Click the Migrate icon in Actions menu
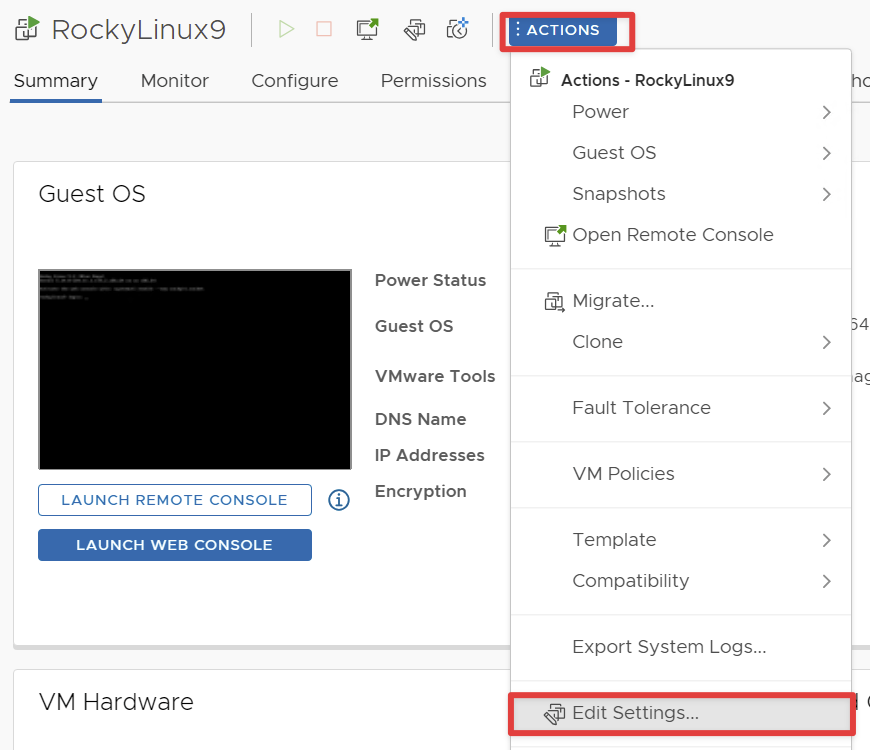The width and height of the screenshot is (870, 750). point(554,301)
